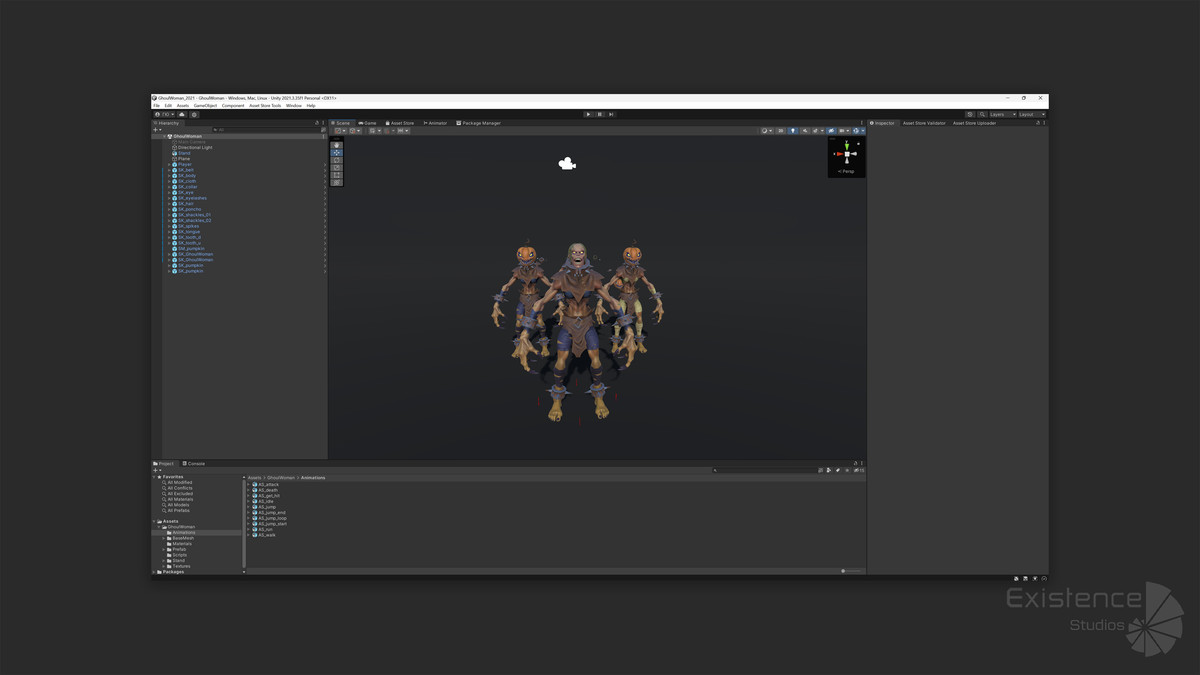1200x675 pixels.
Task: Open the cloud services icon
Action: 182,114
